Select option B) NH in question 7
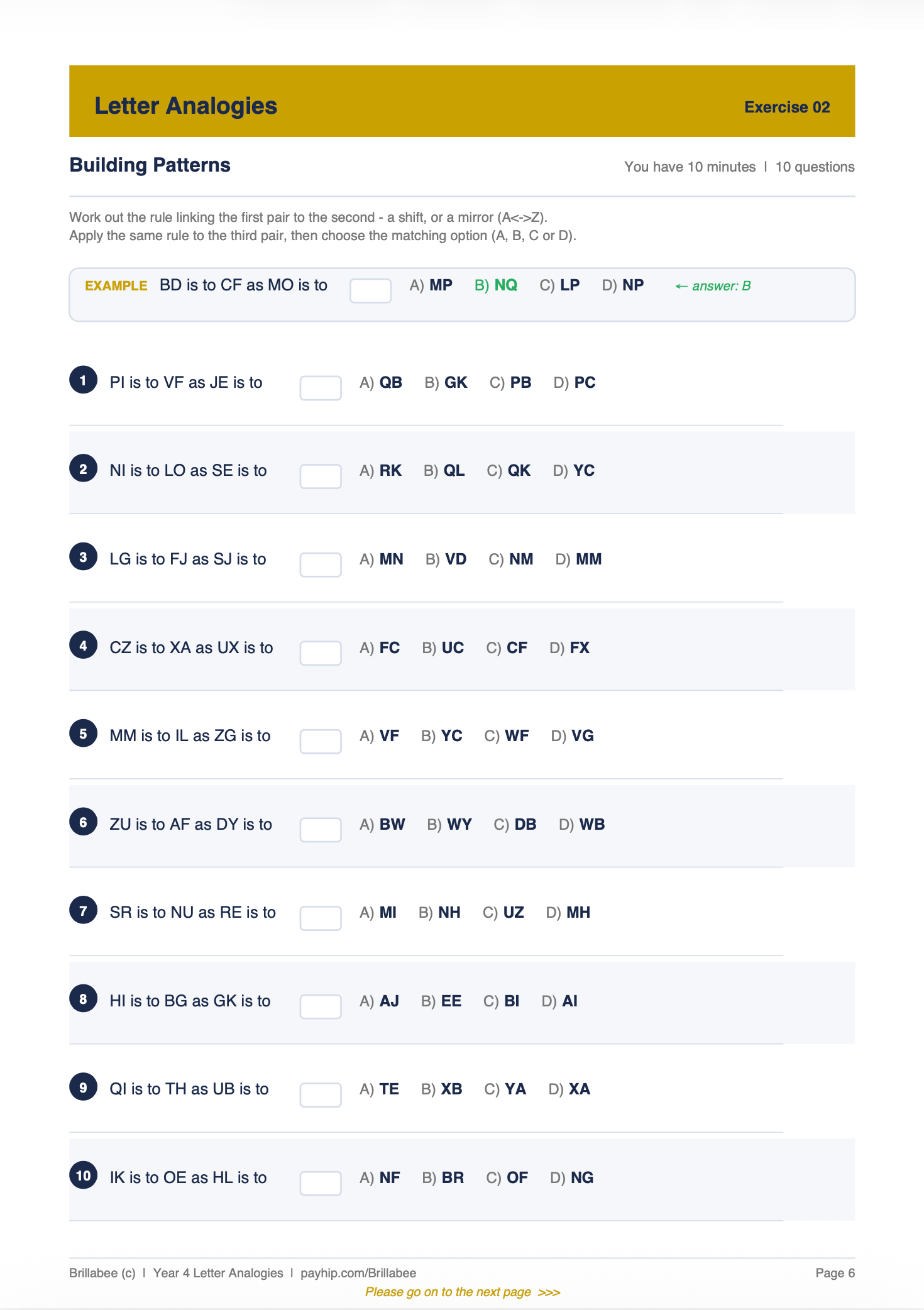 pyautogui.click(x=439, y=912)
